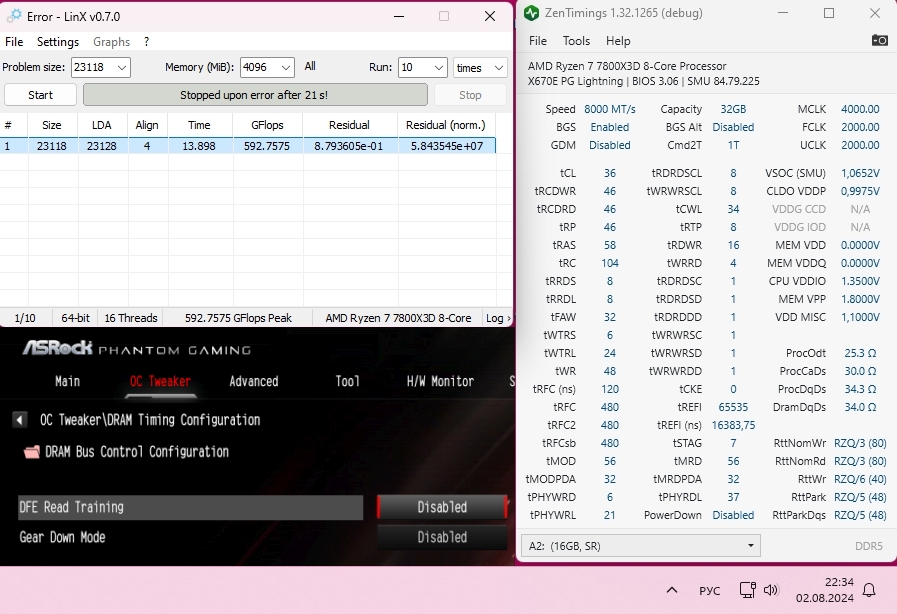Click the LinX Stop button
This screenshot has height=614, width=897.
coord(470,95)
